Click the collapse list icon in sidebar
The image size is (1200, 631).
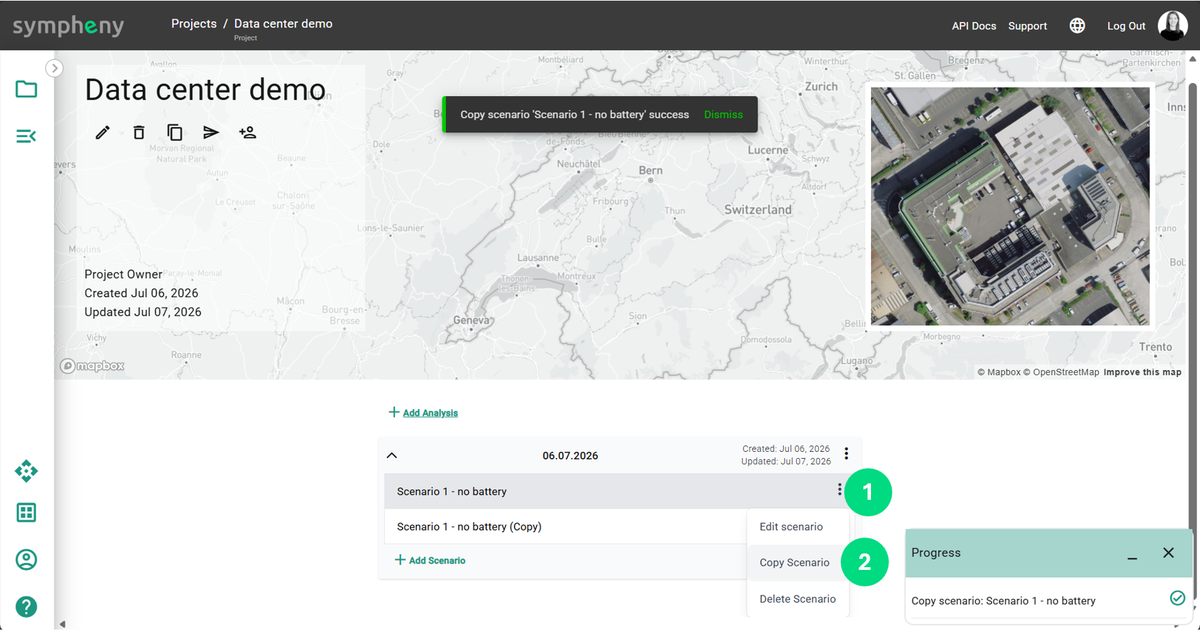26,136
